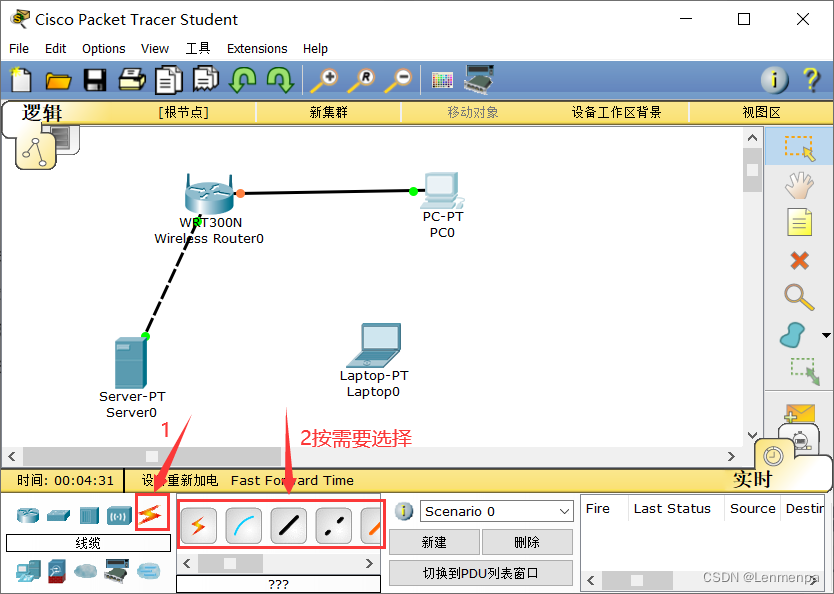Click the 新建 scenario button
This screenshot has height=594, width=834.
[x=434, y=542]
